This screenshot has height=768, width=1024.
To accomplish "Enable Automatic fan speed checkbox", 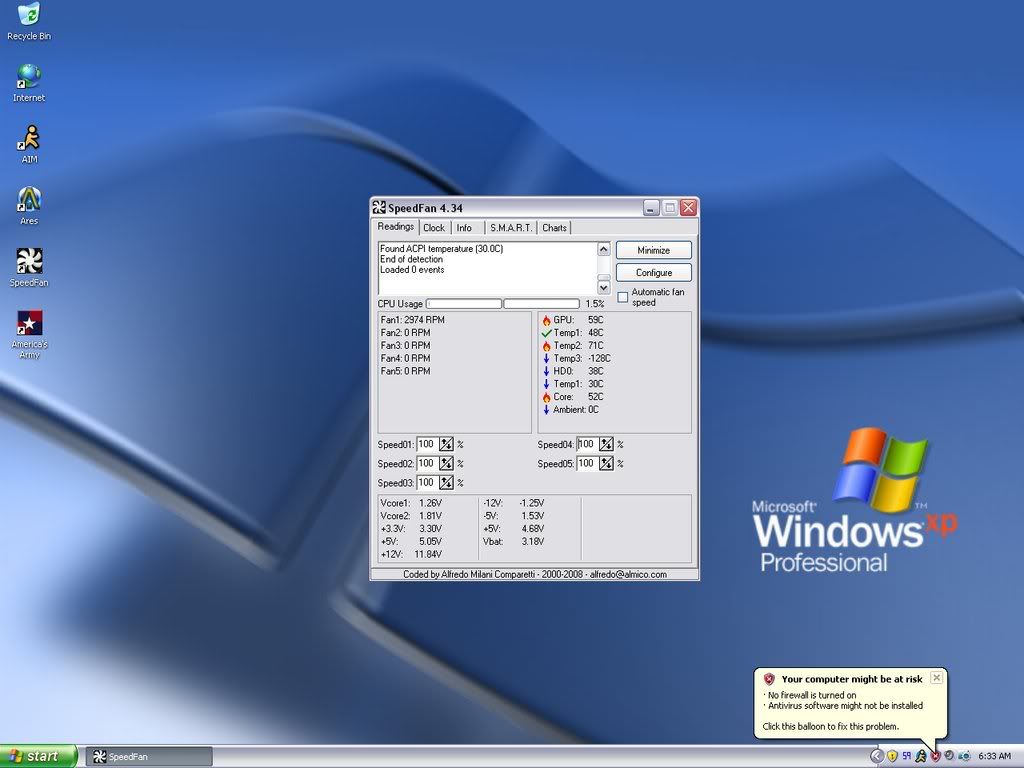I will coord(623,297).
